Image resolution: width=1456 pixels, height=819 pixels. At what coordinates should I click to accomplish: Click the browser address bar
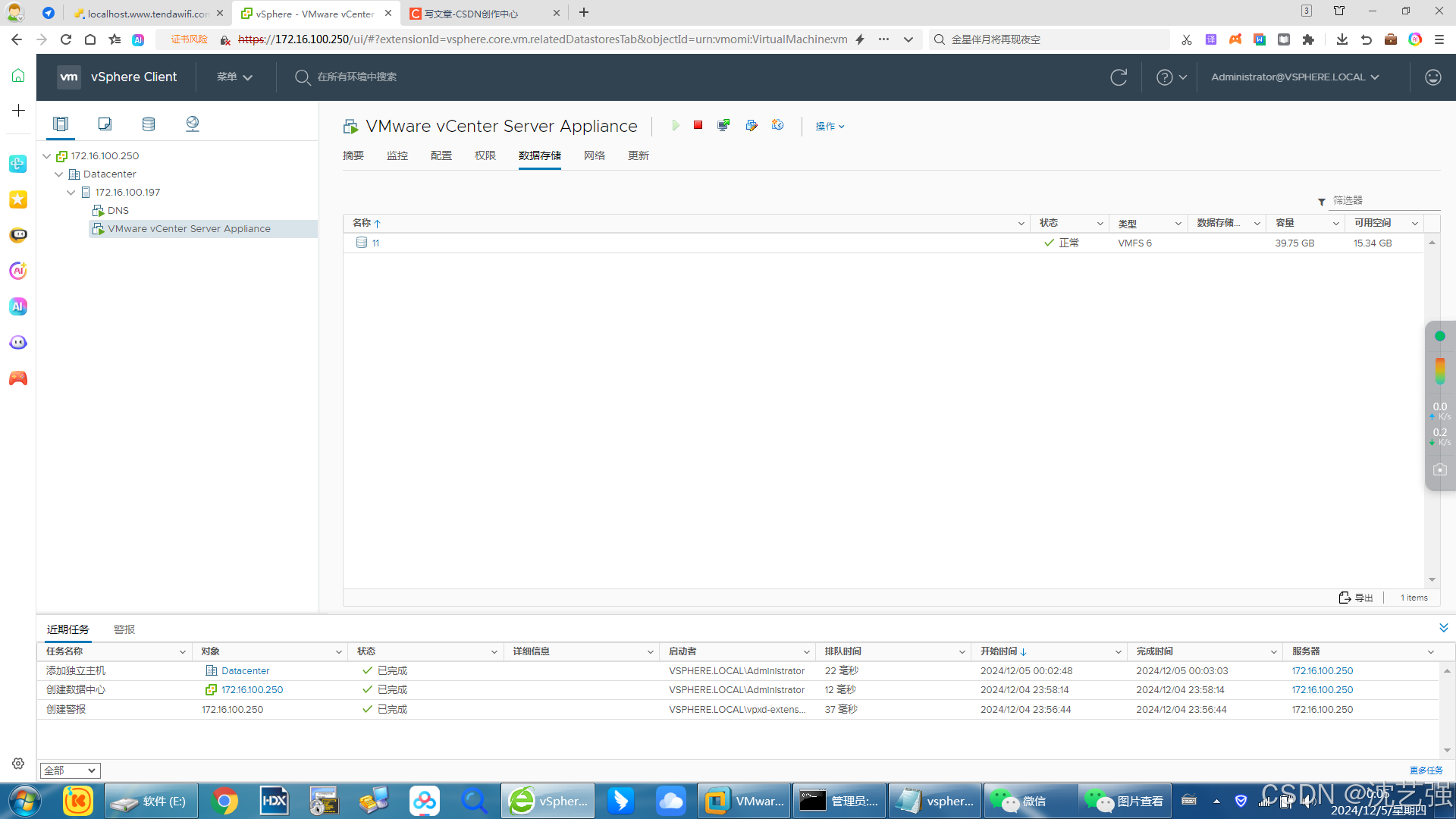tap(542, 39)
